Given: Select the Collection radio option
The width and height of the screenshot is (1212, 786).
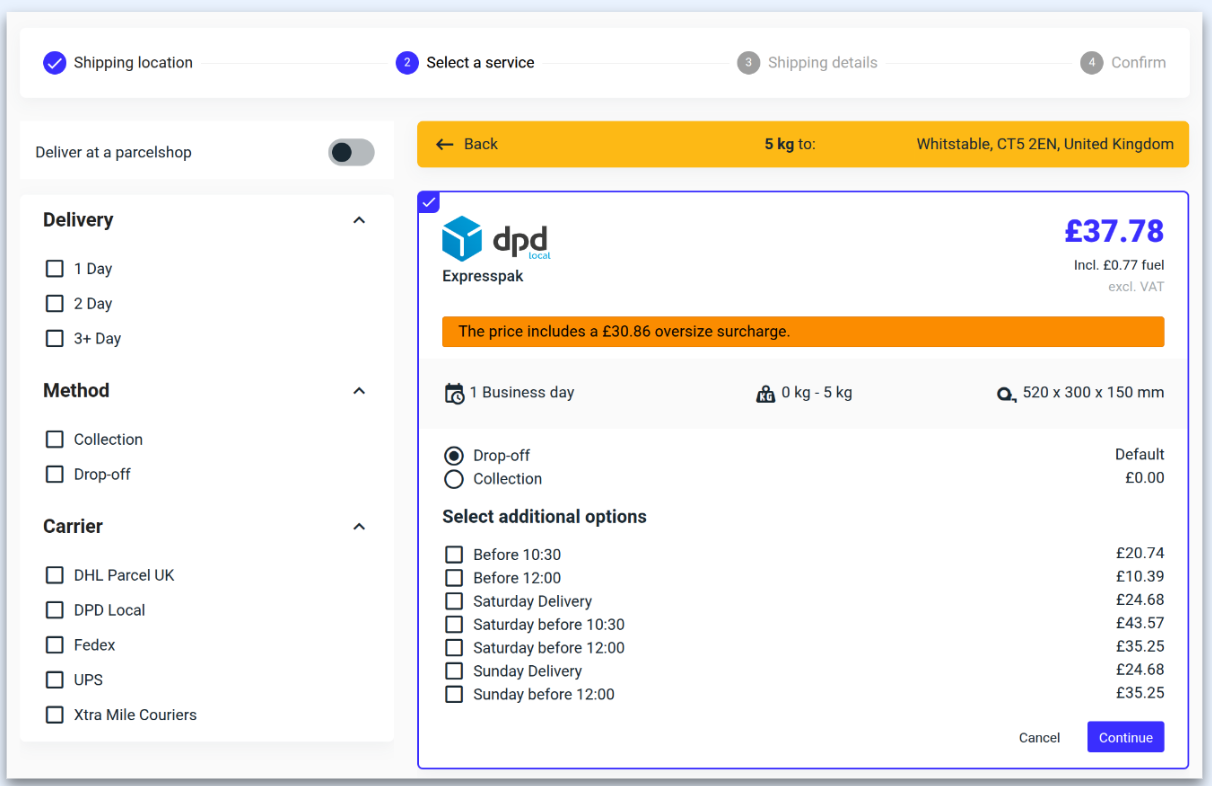Looking at the screenshot, I should pyautogui.click(x=455, y=479).
